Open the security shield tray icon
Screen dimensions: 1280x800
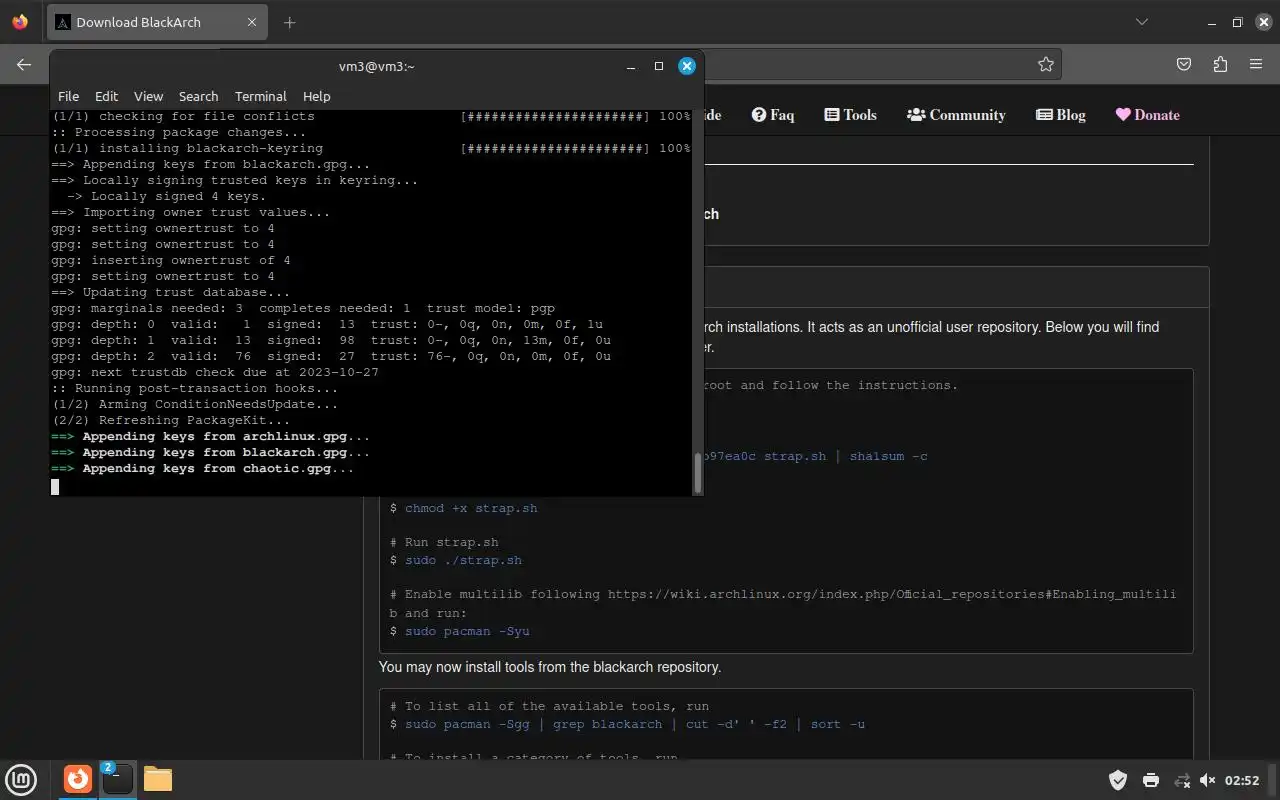click(x=1119, y=780)
